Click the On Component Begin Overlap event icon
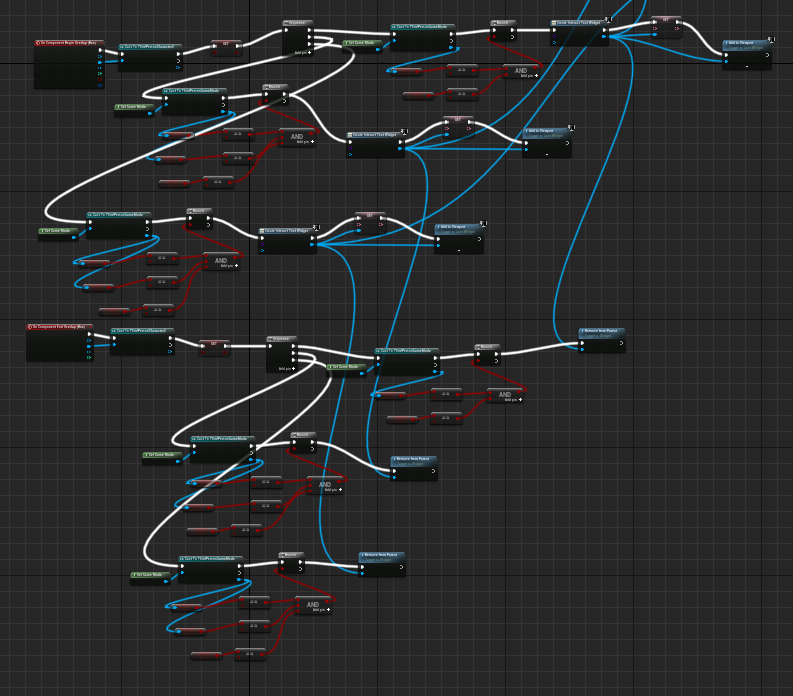Image resolution: width=793 pixels, height=696 pixels. pyautogui.click(x=38, y=43)
